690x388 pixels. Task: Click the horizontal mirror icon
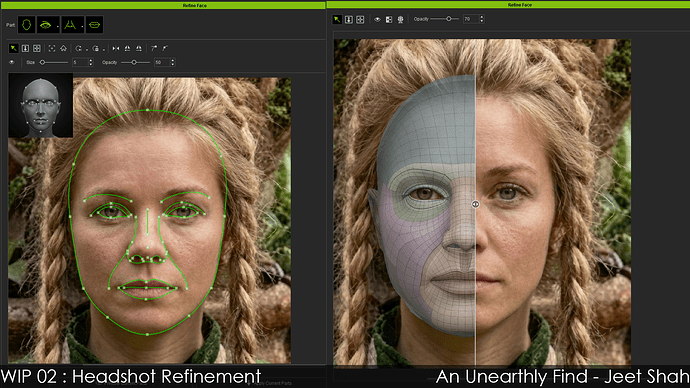tap(116, 48)
